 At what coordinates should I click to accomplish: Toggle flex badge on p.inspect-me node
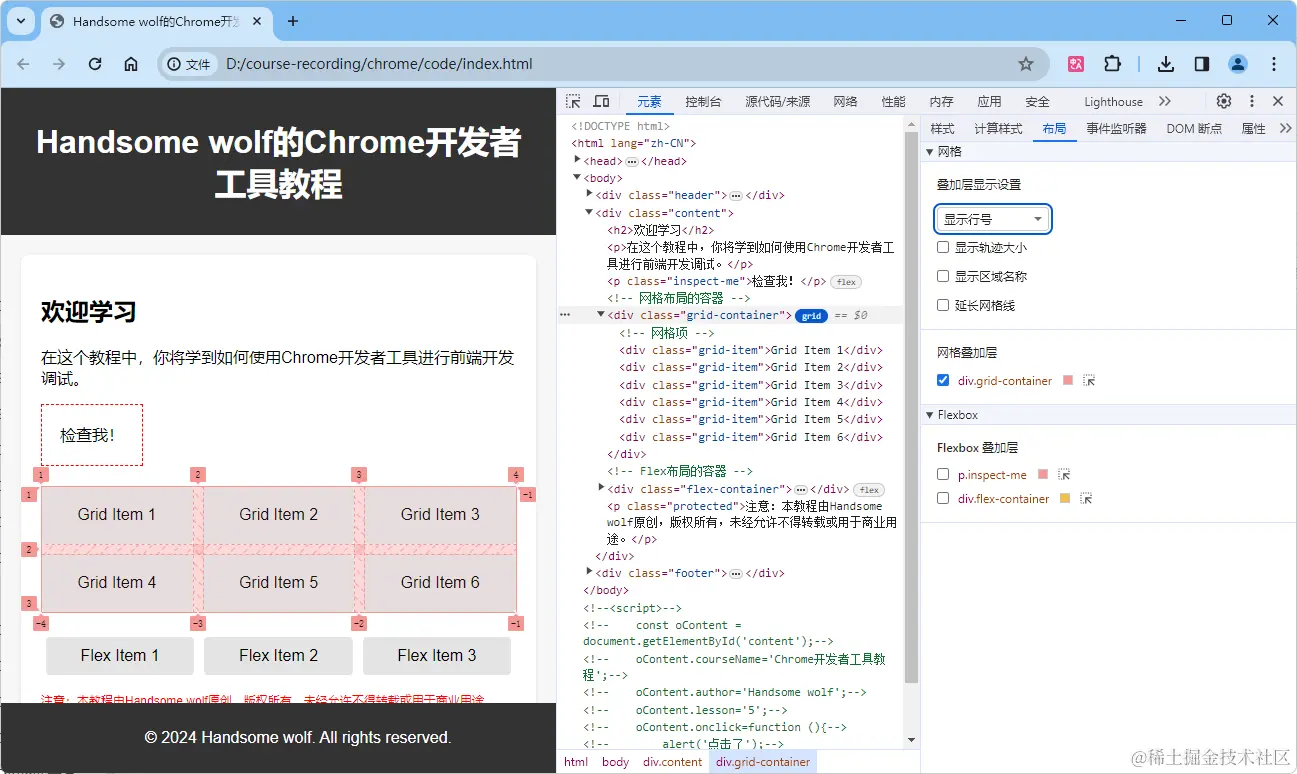pyautogui.click(x=846, y=282)
